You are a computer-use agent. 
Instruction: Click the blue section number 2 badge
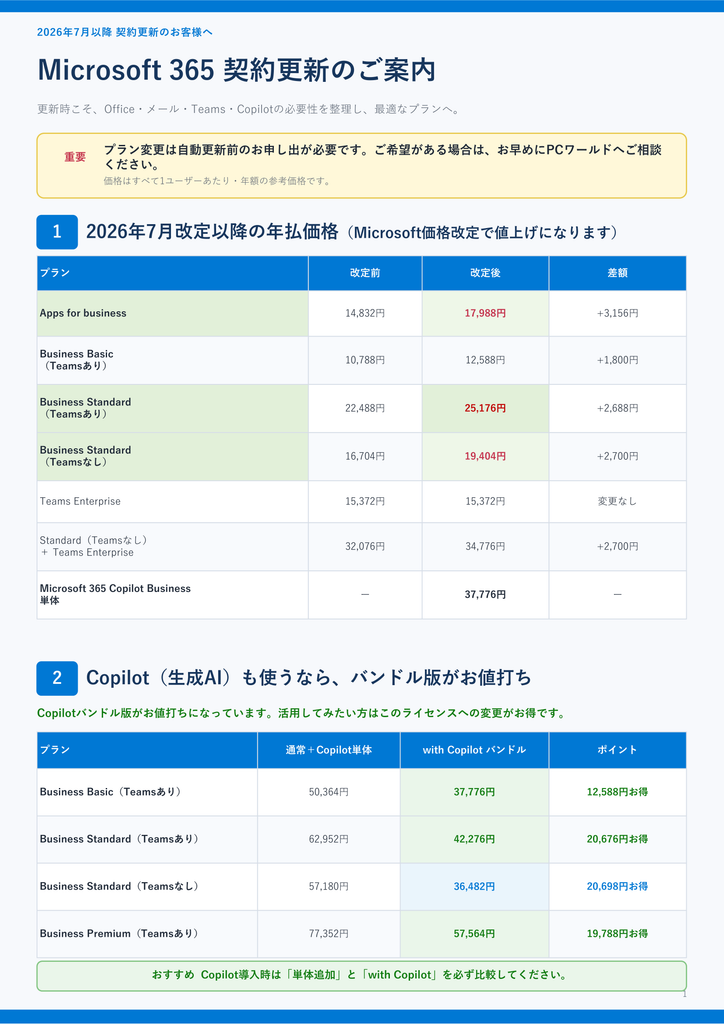click(x=57, y=678)
